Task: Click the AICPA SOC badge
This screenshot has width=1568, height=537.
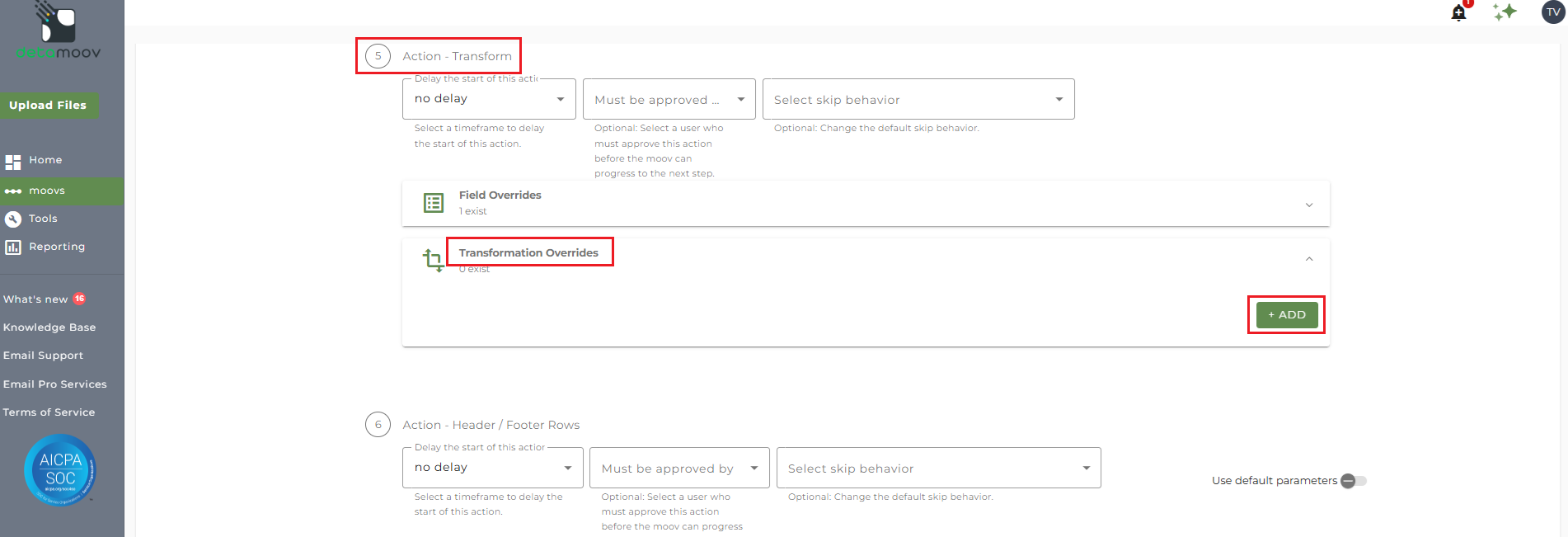Action: (60, 469)
